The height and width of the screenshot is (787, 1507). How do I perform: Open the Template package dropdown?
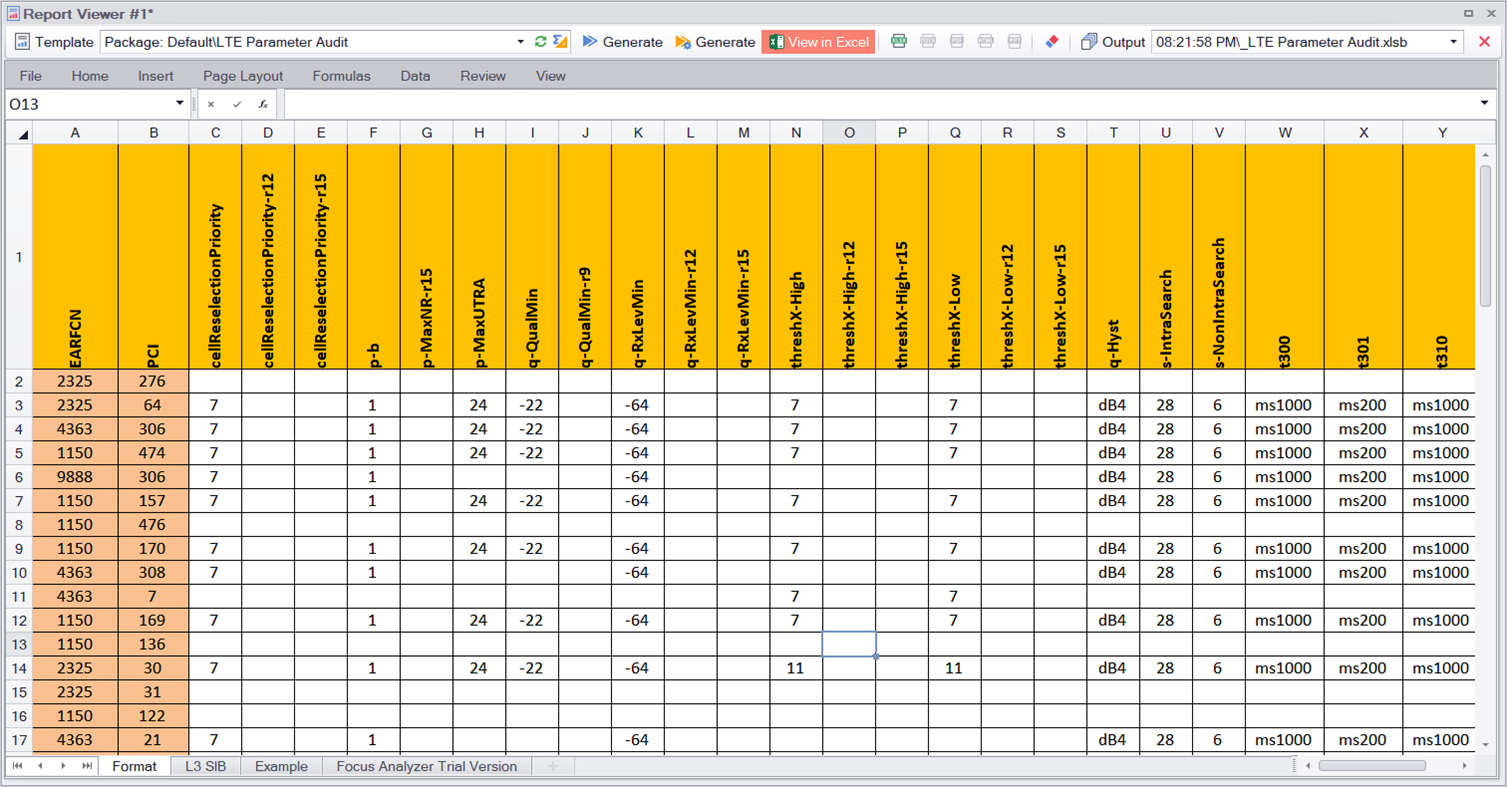pyautogui.click(x=520, y=42)
